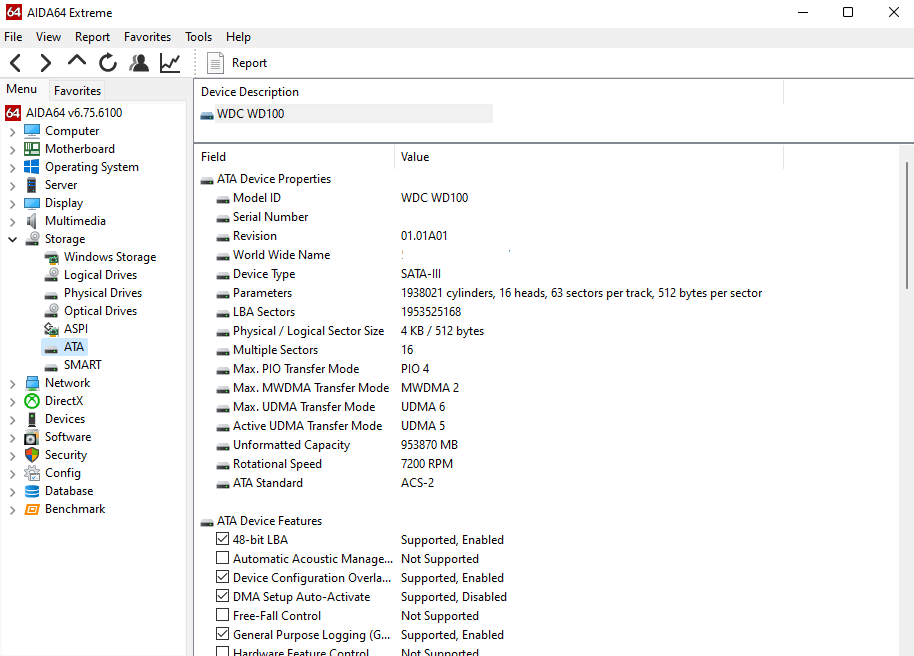Select SMART under Storage
The width and height of the screenshot is (914, 656).
click(x=82, y=364)
